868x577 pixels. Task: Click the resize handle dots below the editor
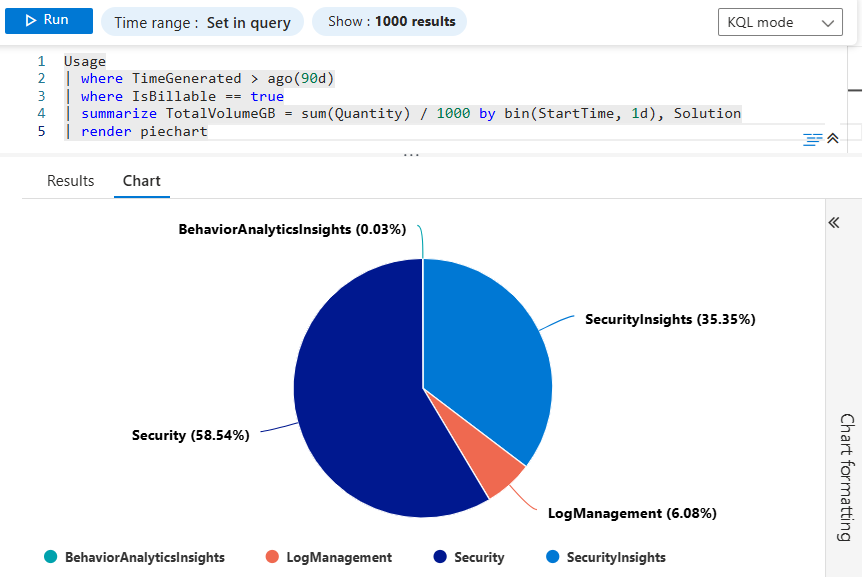pyautogui.click(x=411, y=155)
